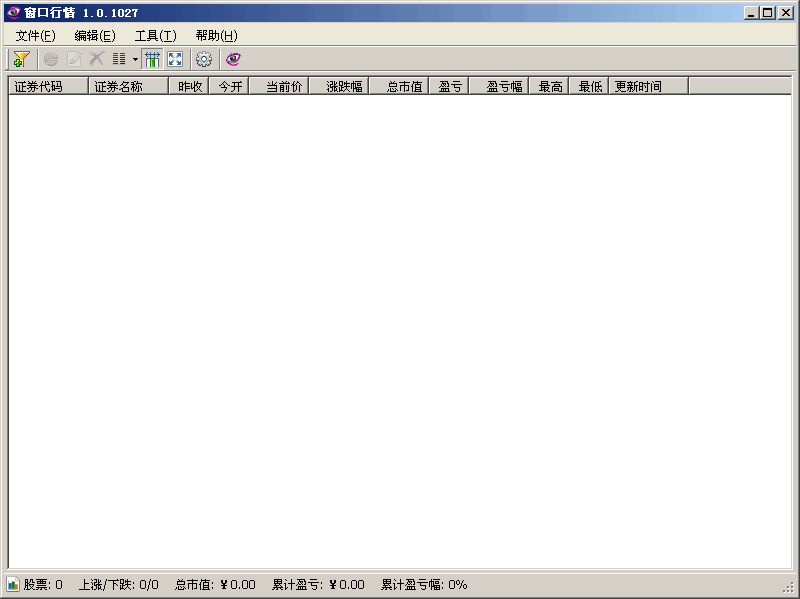Screen dimensions: 800x599
Task: Open the 帮助(H) menu
Action: [216, 35]
